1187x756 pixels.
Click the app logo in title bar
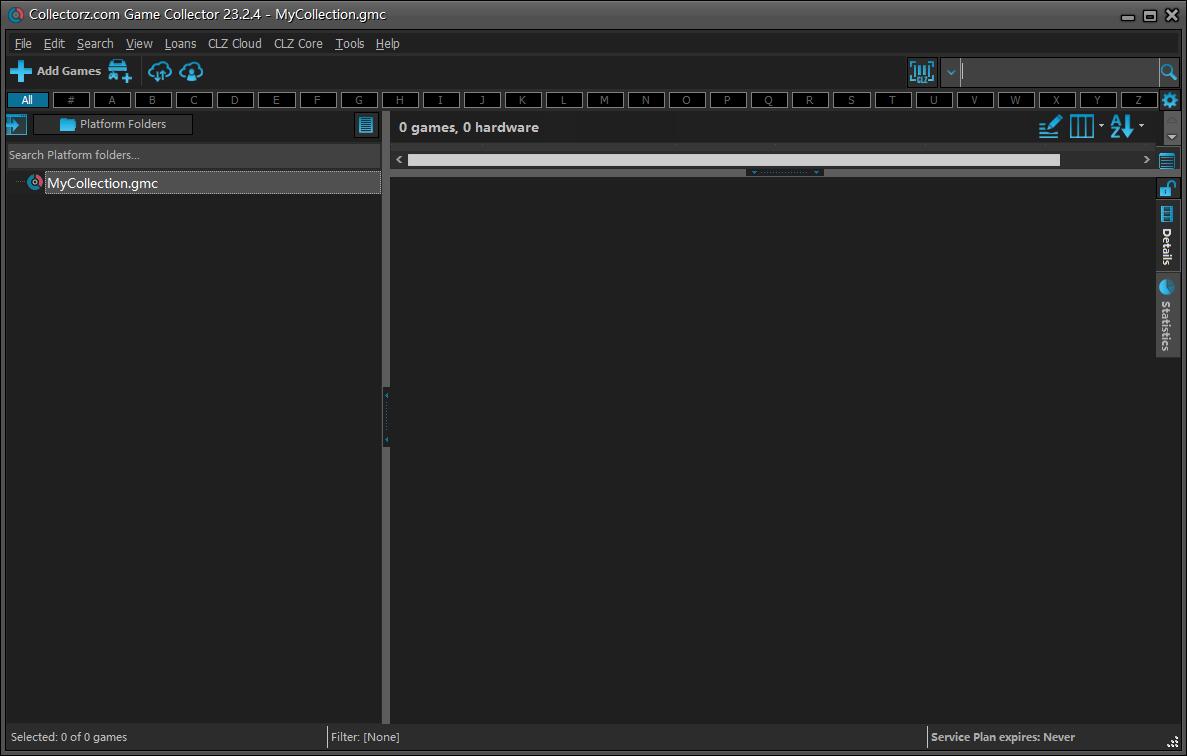click(15, 14)
